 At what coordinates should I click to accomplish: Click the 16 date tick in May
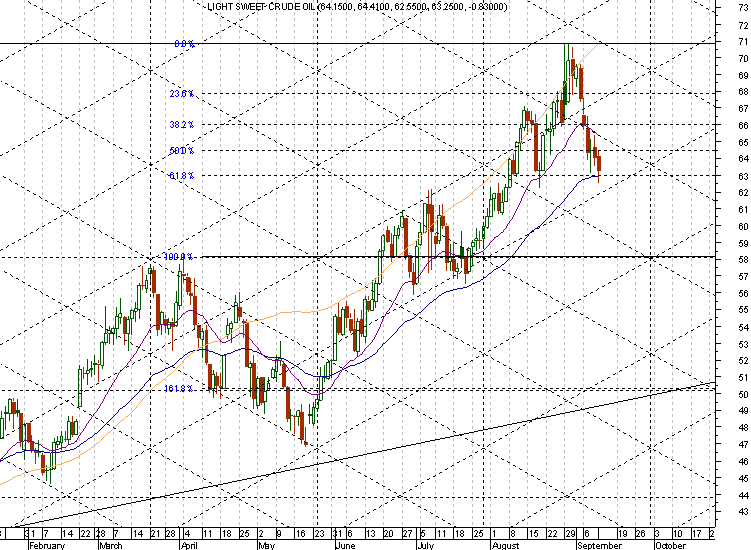coord(300,534)
